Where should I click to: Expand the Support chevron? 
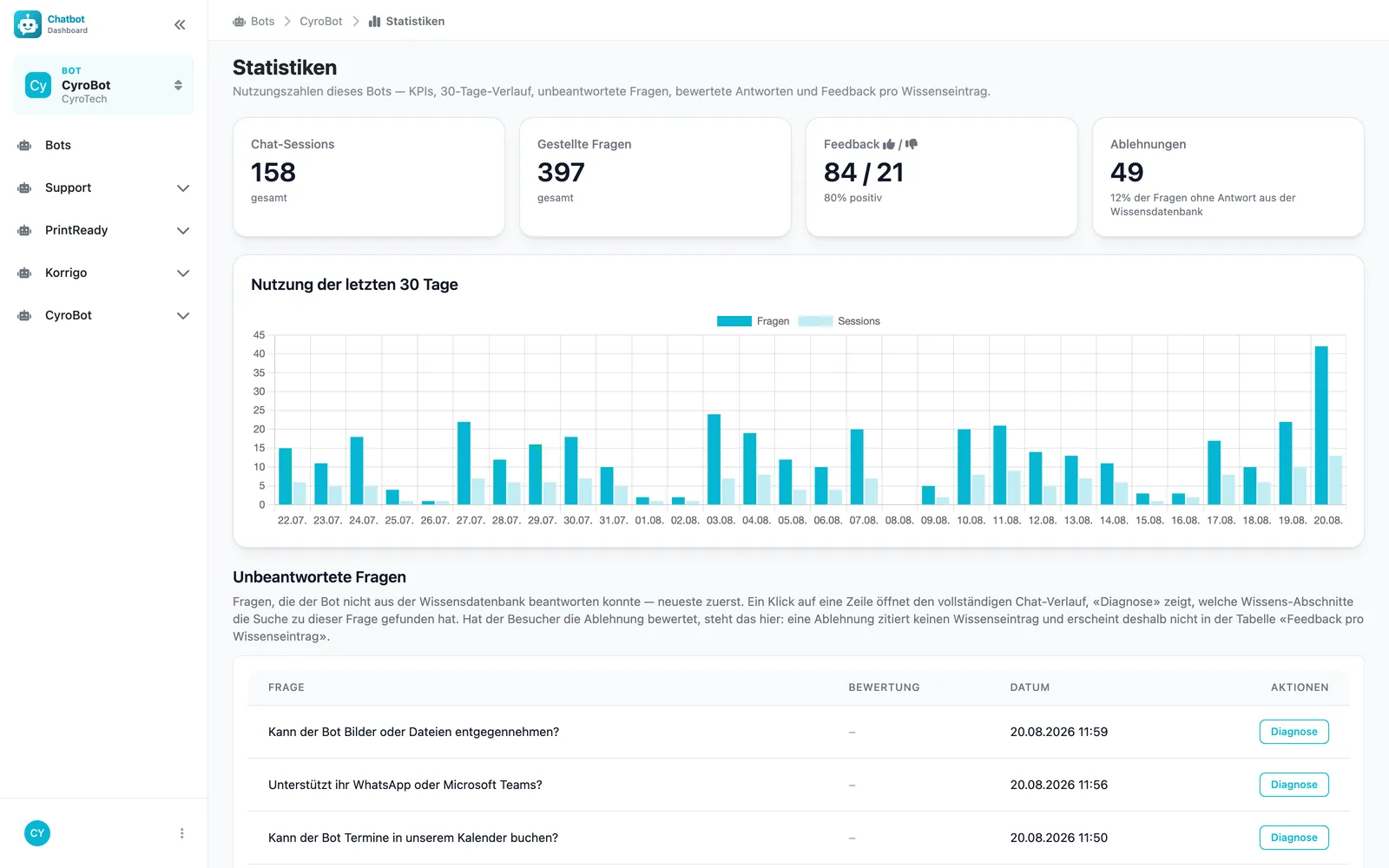[x=183, y=187]
